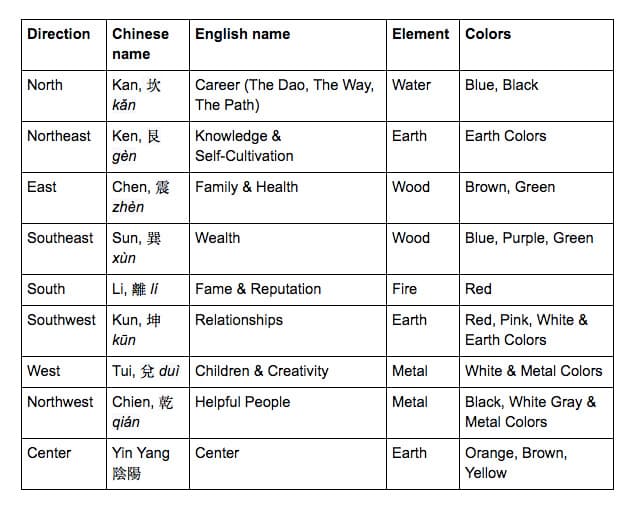Image resolution: width=633 pixels, height=506 pixels.
Task: Click the "Element" column header
Action: tap(420, 34)
